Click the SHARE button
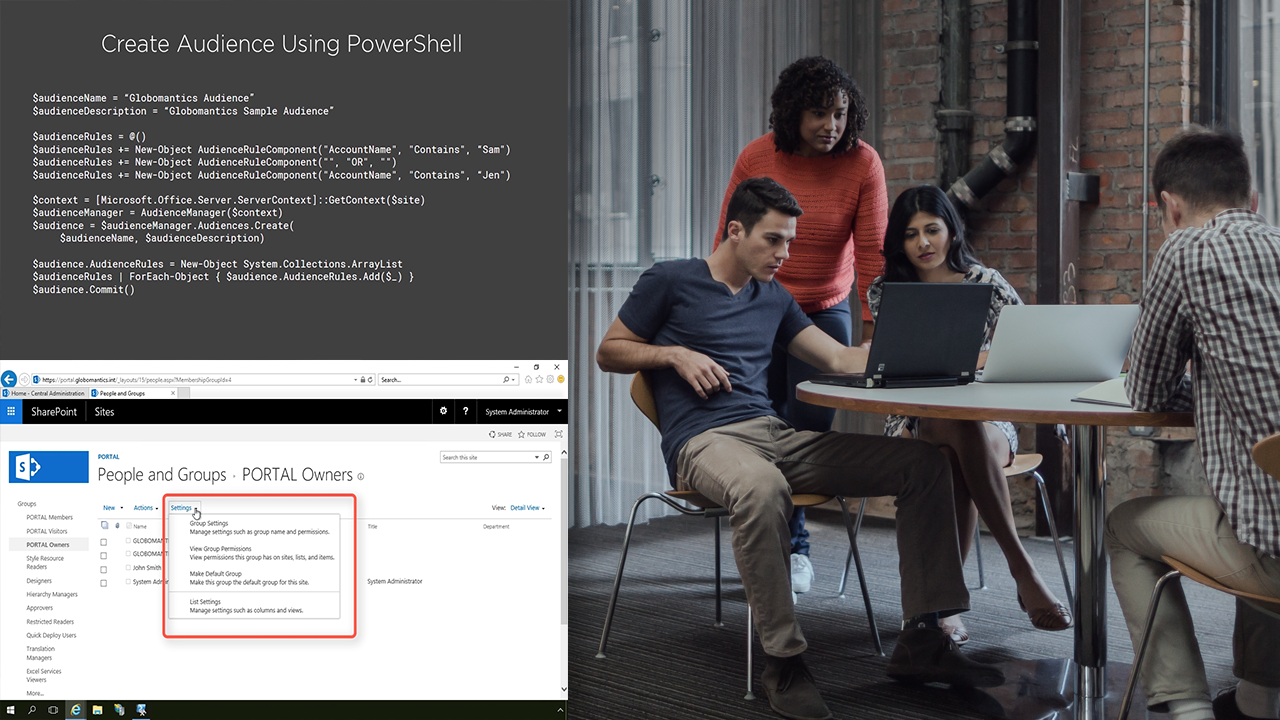The image size is (1280, 720). [500, 435]
